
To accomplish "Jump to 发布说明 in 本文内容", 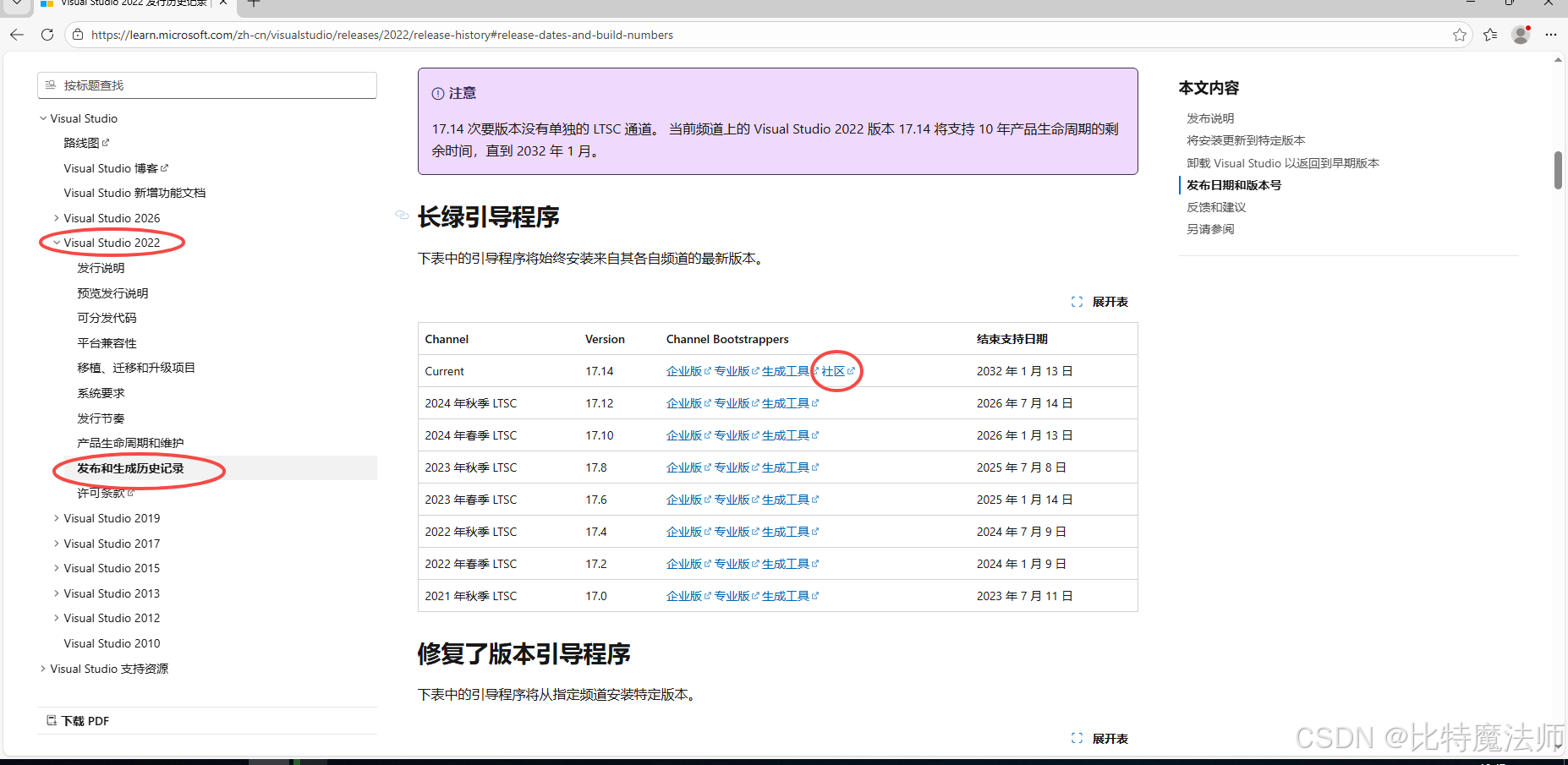I will pos(1210,118).
